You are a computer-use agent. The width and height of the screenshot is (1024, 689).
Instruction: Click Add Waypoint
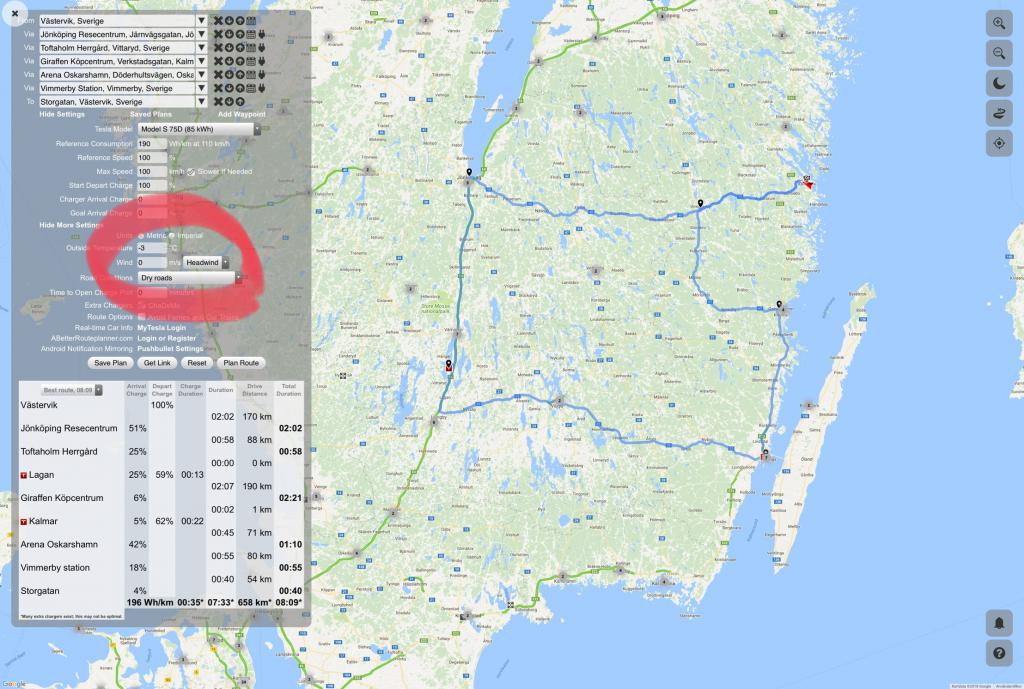[x=242, y=114]
